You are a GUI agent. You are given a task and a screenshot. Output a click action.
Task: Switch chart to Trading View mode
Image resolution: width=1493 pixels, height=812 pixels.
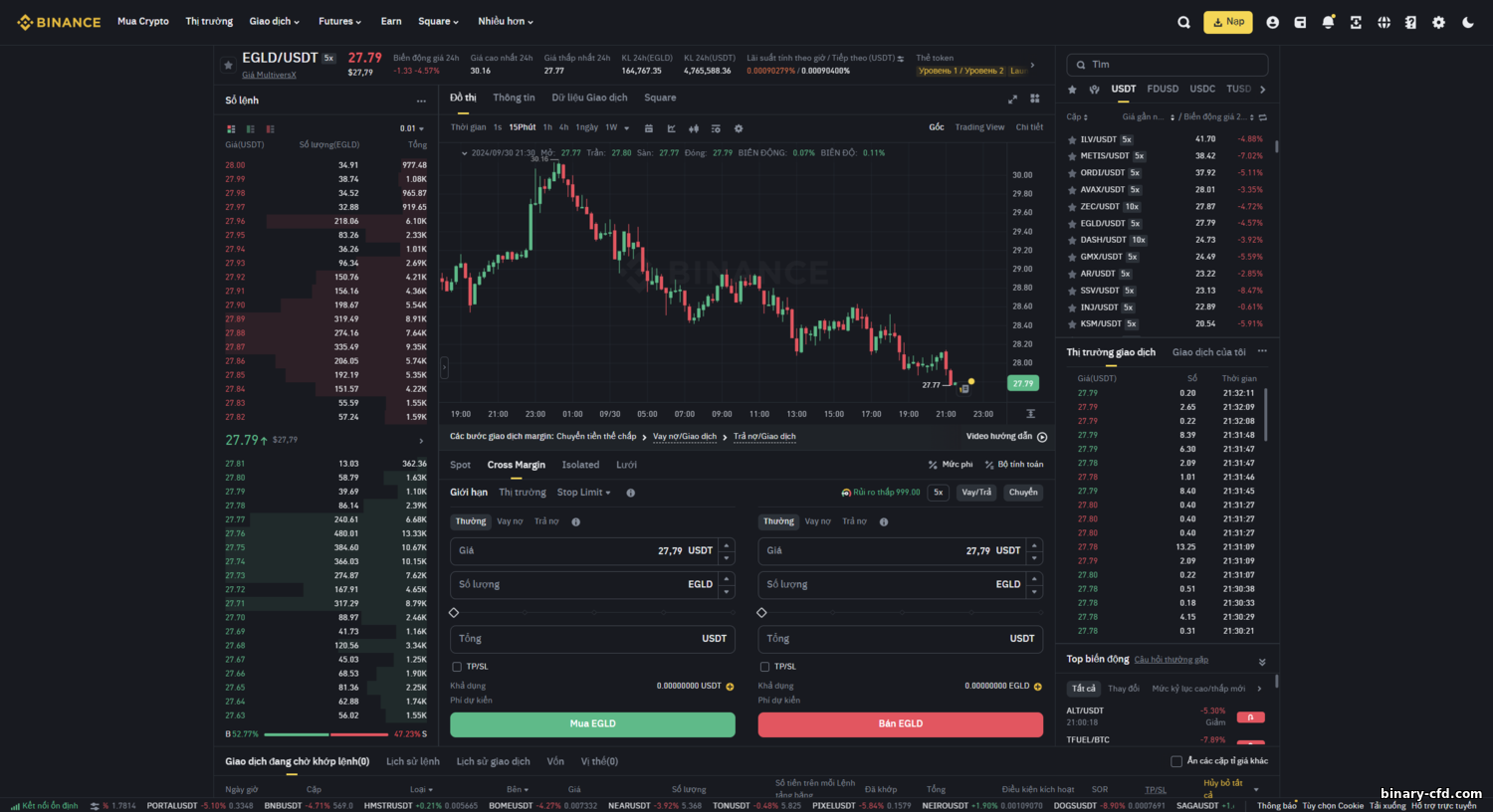pyautogui.click(x=979, y=127)
